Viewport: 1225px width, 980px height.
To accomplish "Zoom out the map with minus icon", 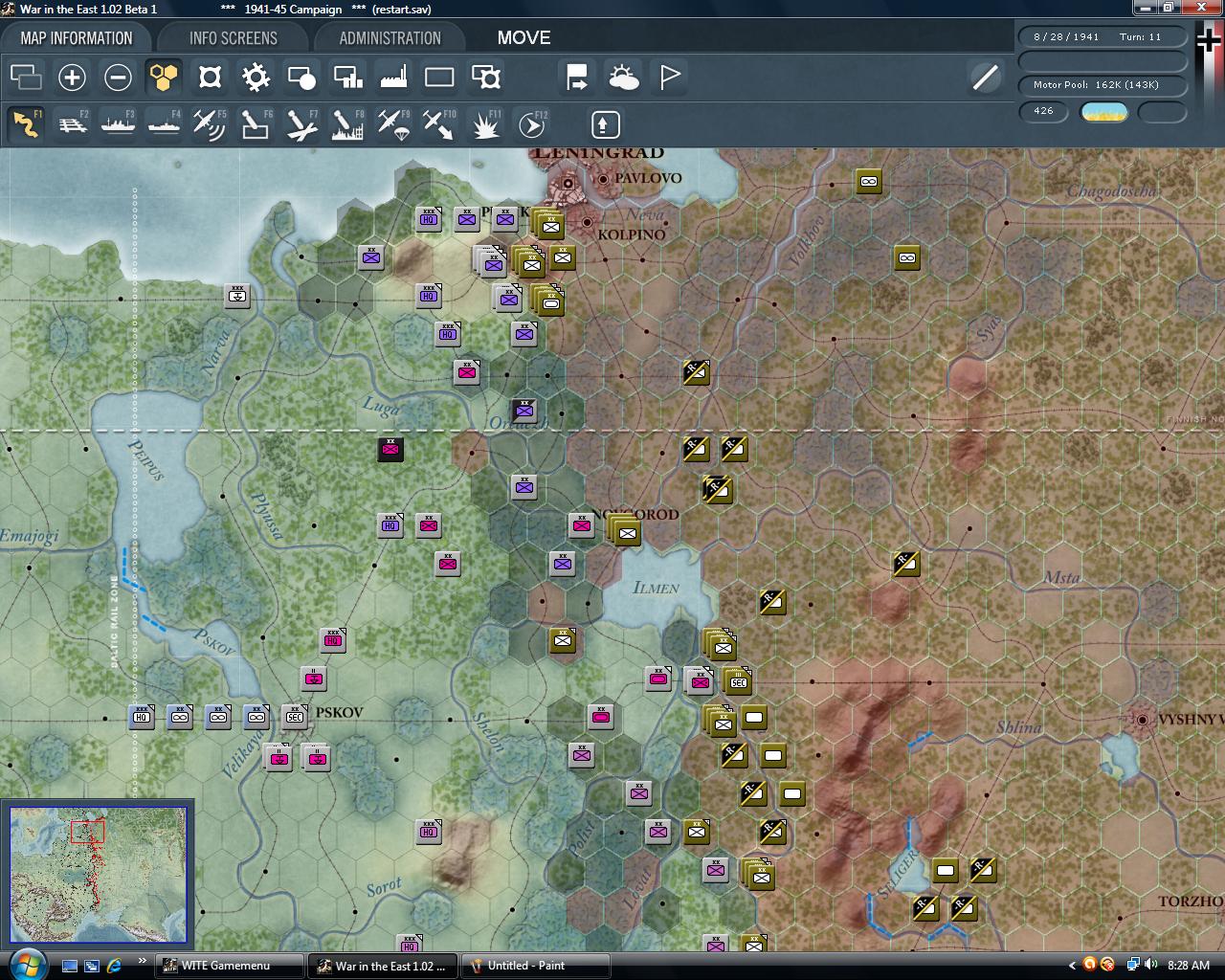I will click(118, 77).
